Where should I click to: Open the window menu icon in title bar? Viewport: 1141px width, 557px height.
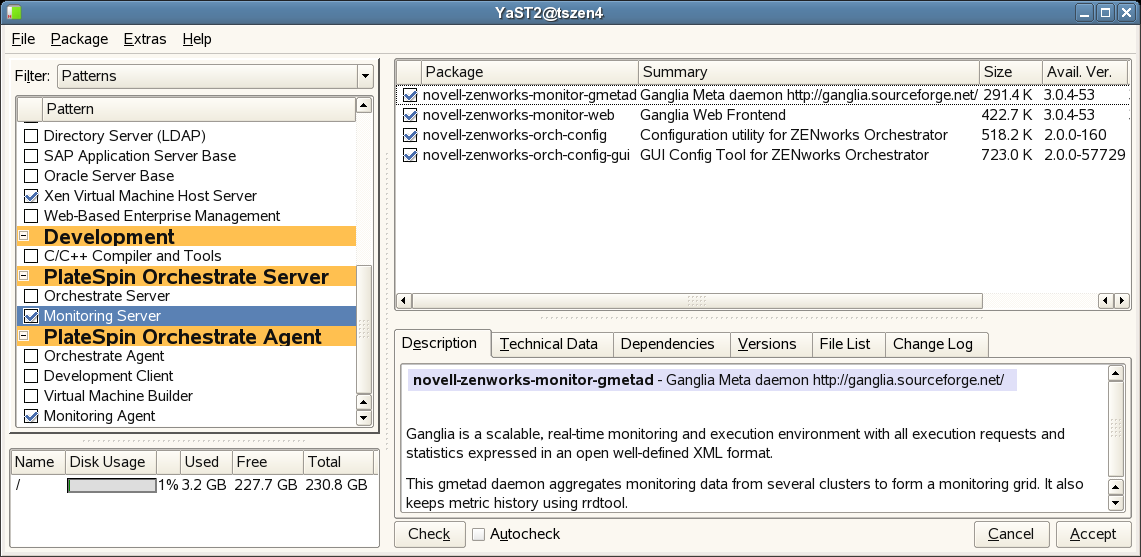click(12, 12)
